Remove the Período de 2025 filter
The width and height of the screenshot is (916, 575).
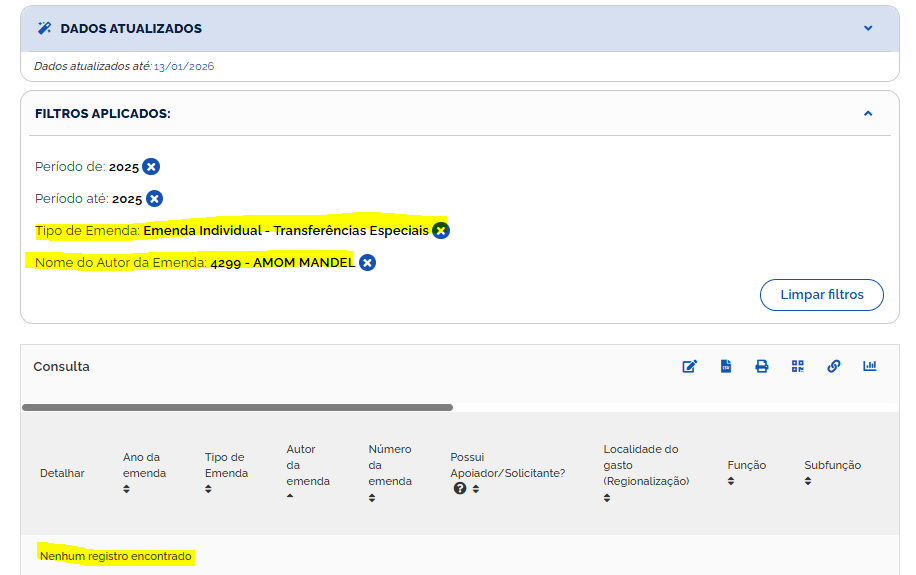click(151, 167)
